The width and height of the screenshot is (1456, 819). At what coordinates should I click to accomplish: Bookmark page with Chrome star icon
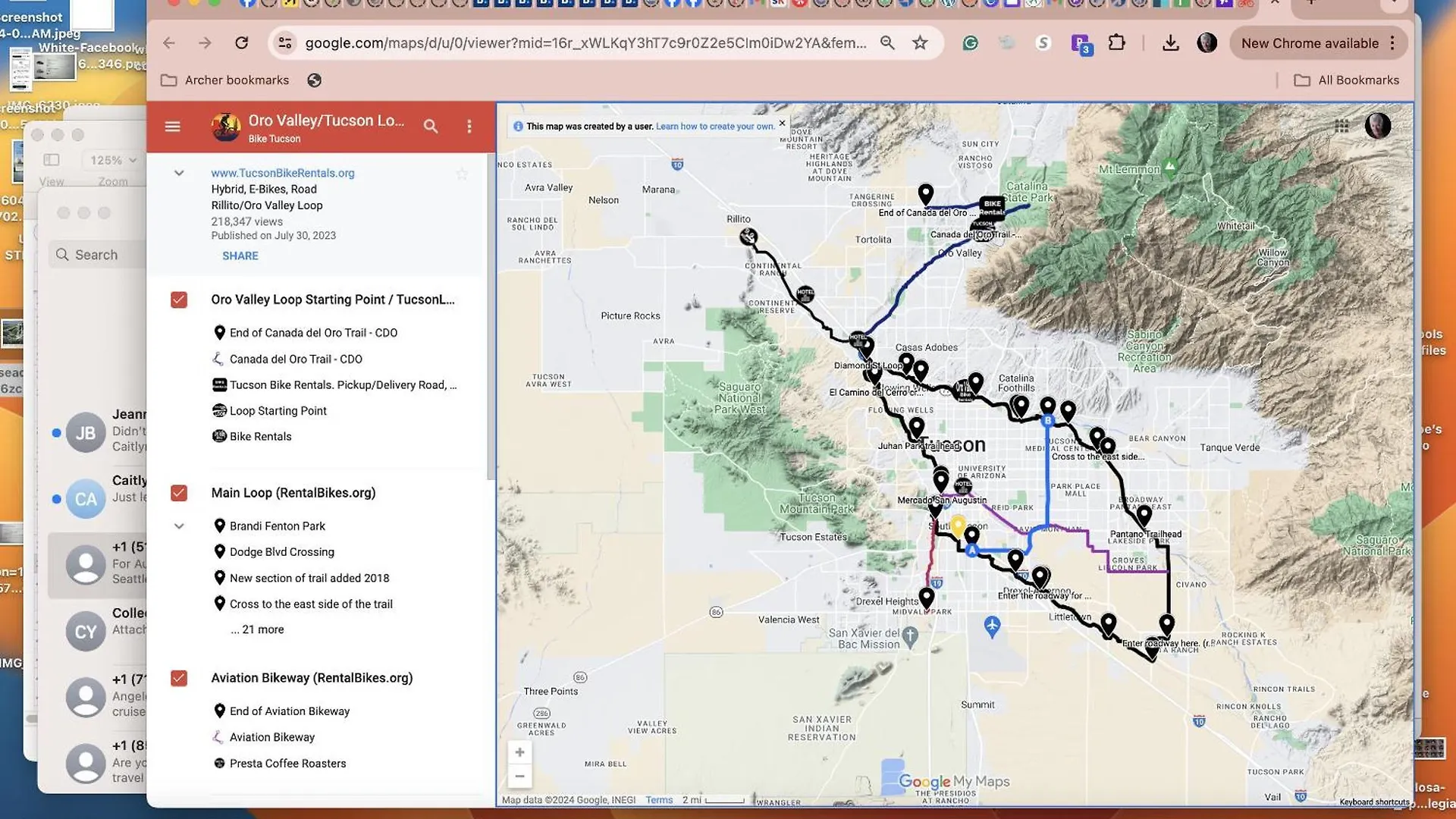(x=920, y=43)
